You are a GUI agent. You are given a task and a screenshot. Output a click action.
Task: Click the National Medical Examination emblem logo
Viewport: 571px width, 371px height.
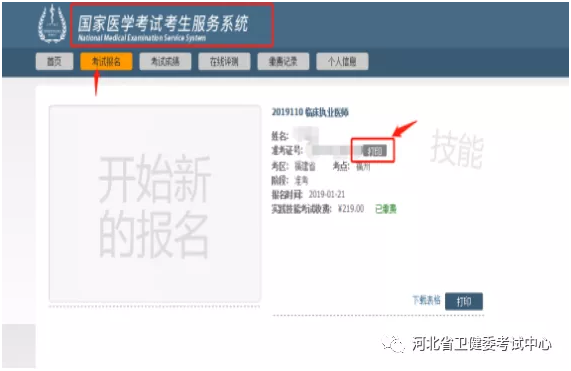[x=52, y=24]
